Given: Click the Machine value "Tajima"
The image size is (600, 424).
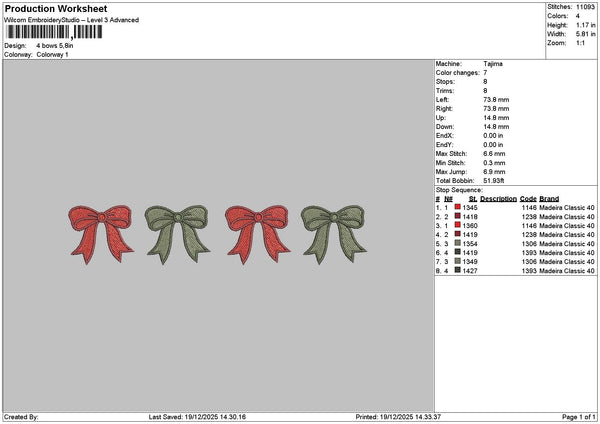Looking at the screenshot, I should 493,64.
